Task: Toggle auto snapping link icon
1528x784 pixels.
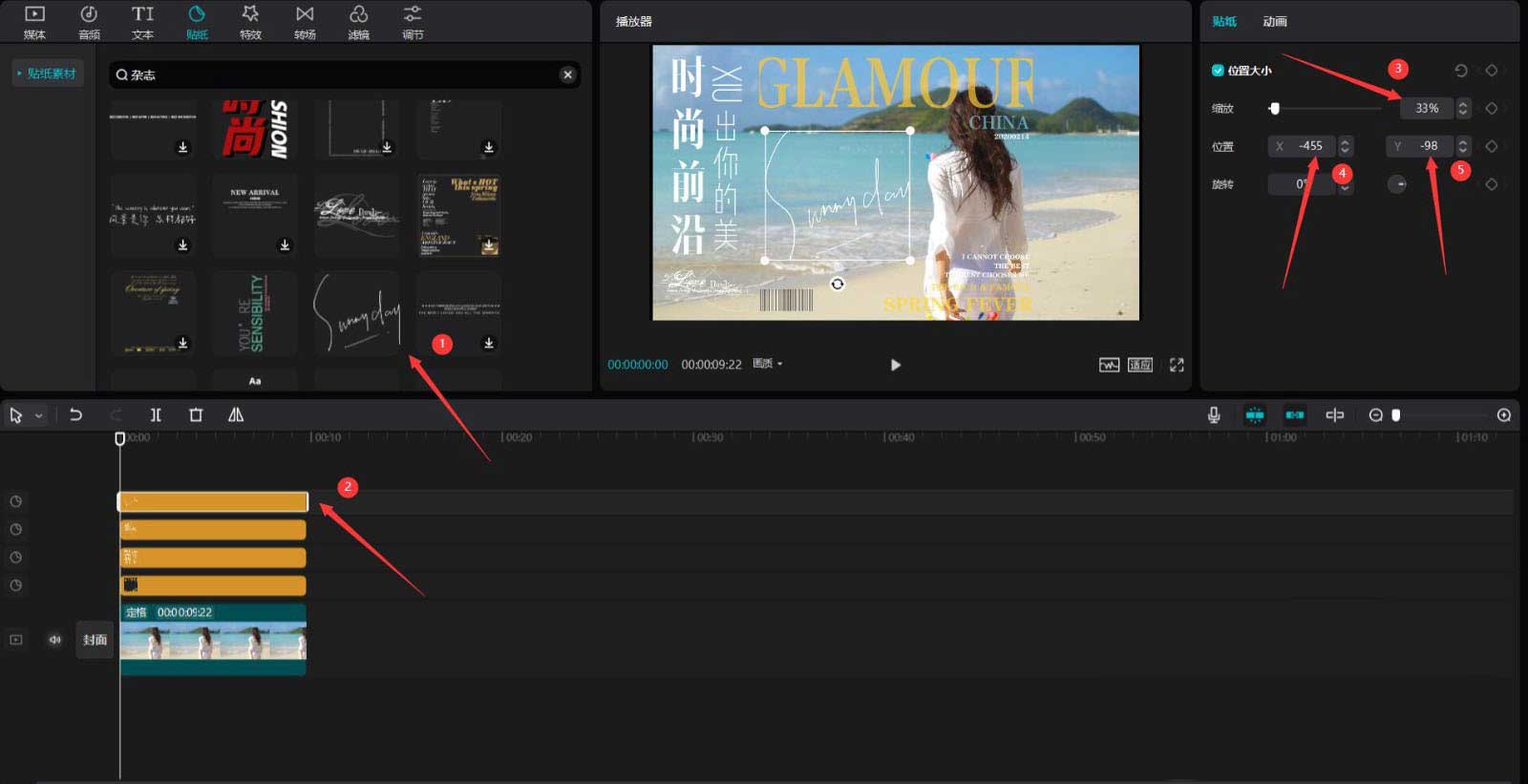Action: click(x=1295, y=414)
